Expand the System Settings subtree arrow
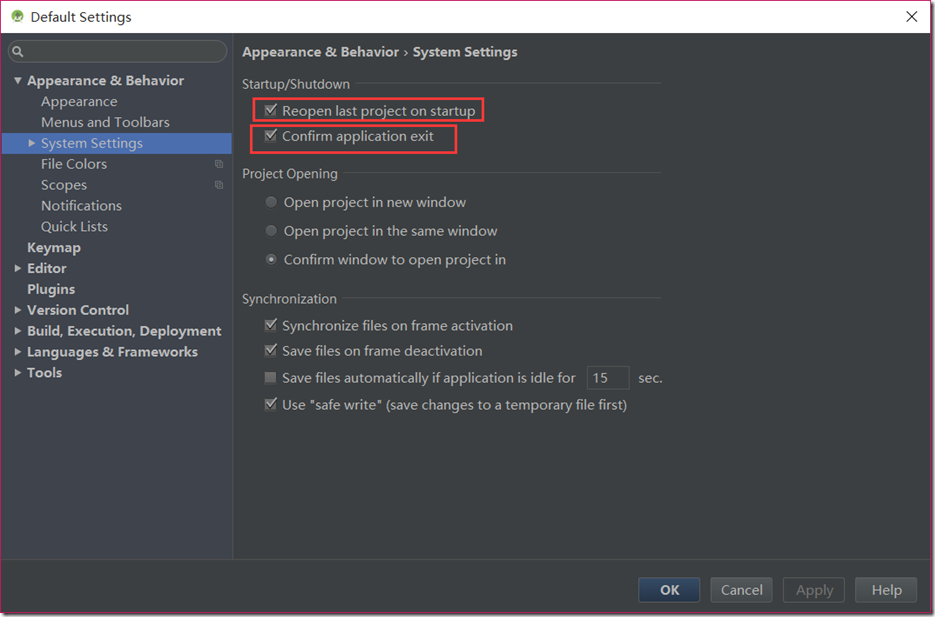The height and width of the screenshot is (617, 935). point(32,143)
